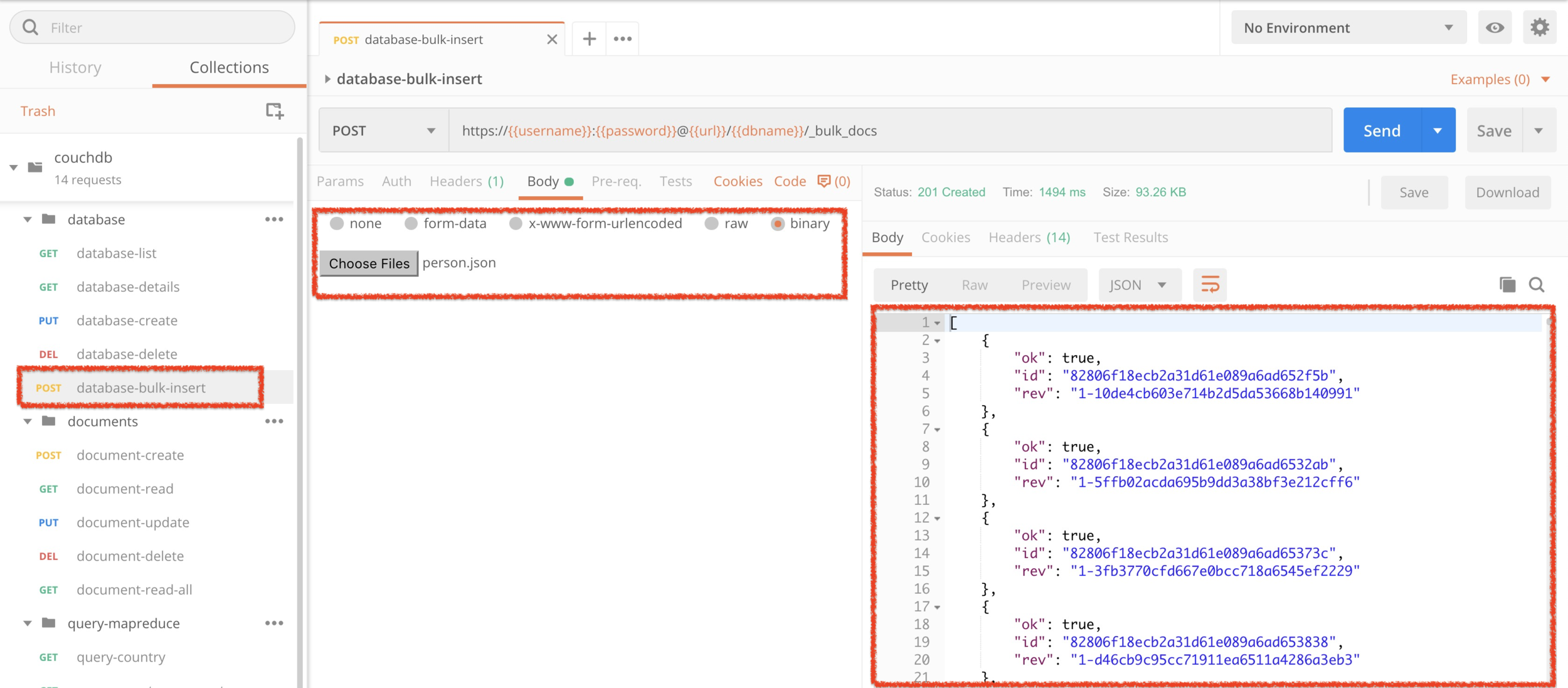Switch to the History tab
Screen dimensions: 1568x688
click(75, 67)
